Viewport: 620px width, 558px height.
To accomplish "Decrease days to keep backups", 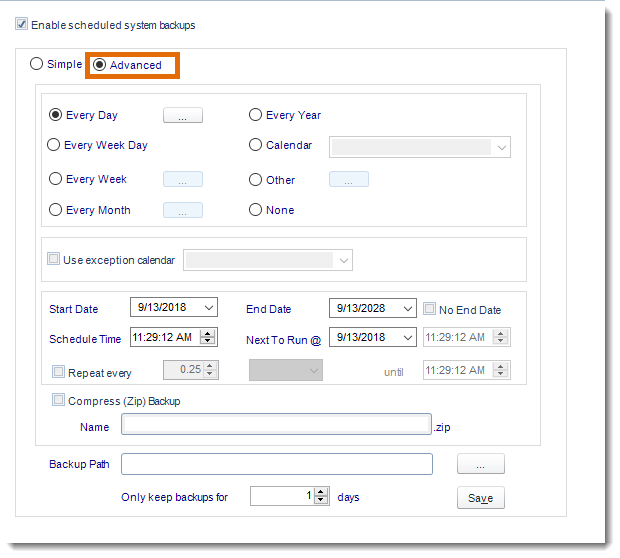I will click(321, 500).
